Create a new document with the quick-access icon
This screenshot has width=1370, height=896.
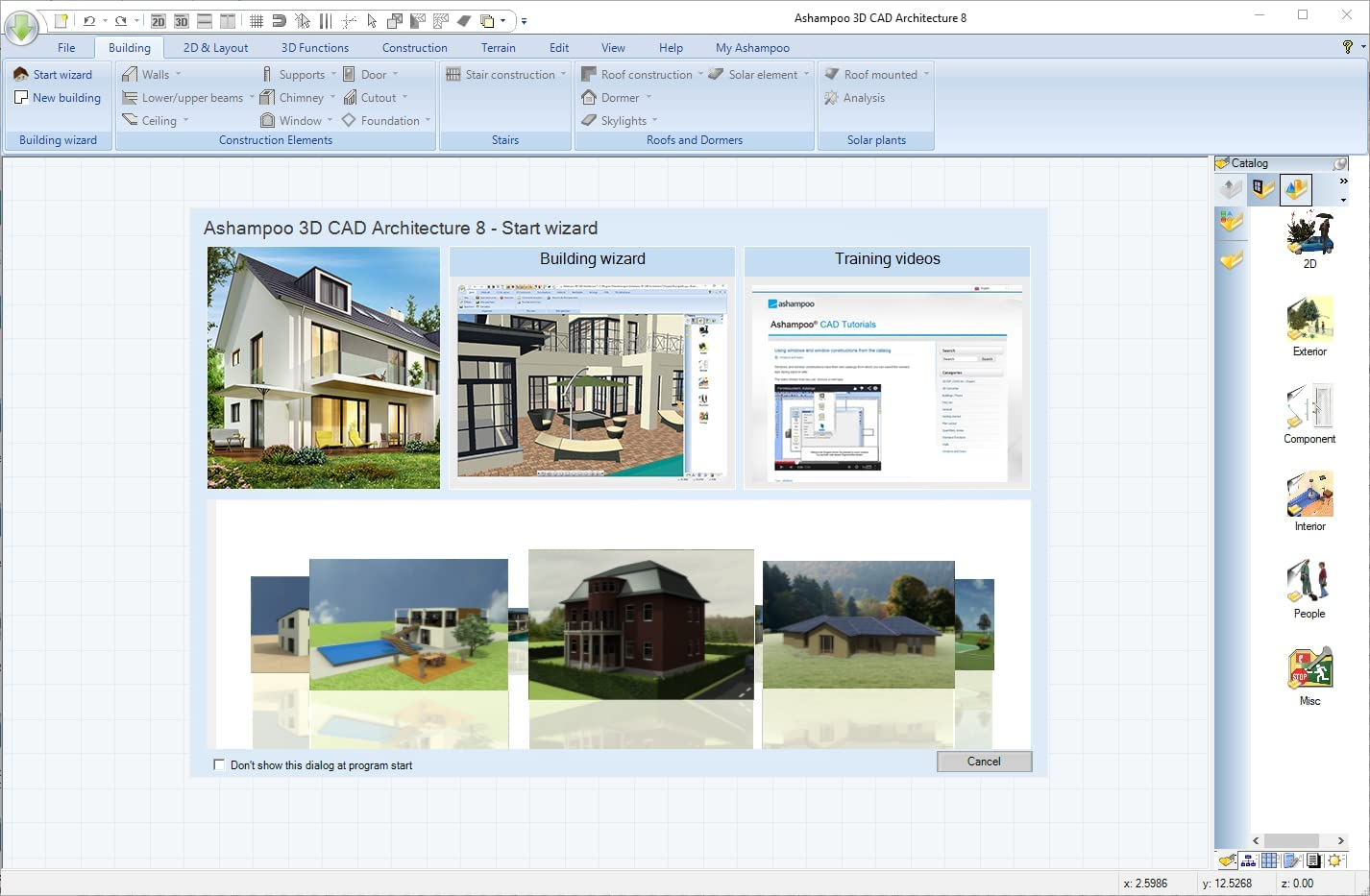click(x=61, y=20)
